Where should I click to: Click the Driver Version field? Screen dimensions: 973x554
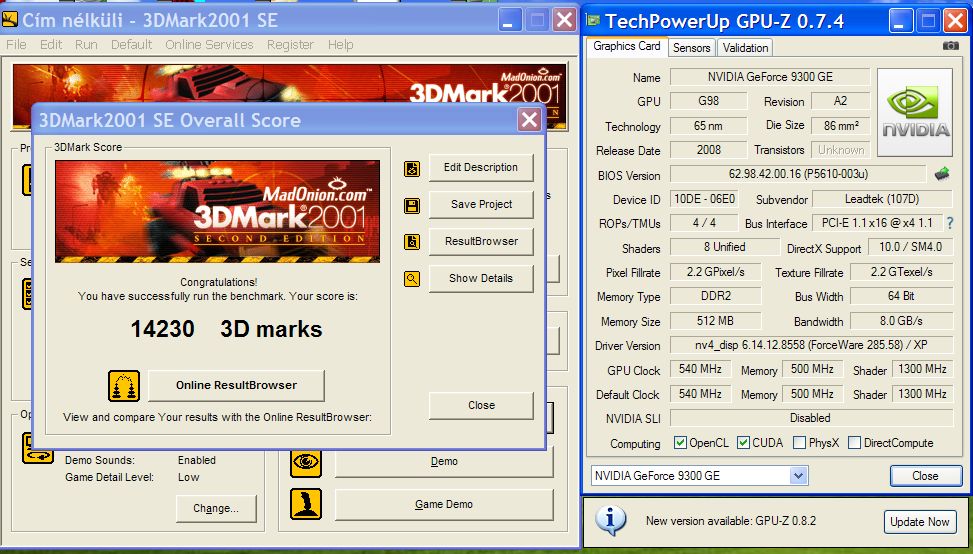(x=811, y=345)
